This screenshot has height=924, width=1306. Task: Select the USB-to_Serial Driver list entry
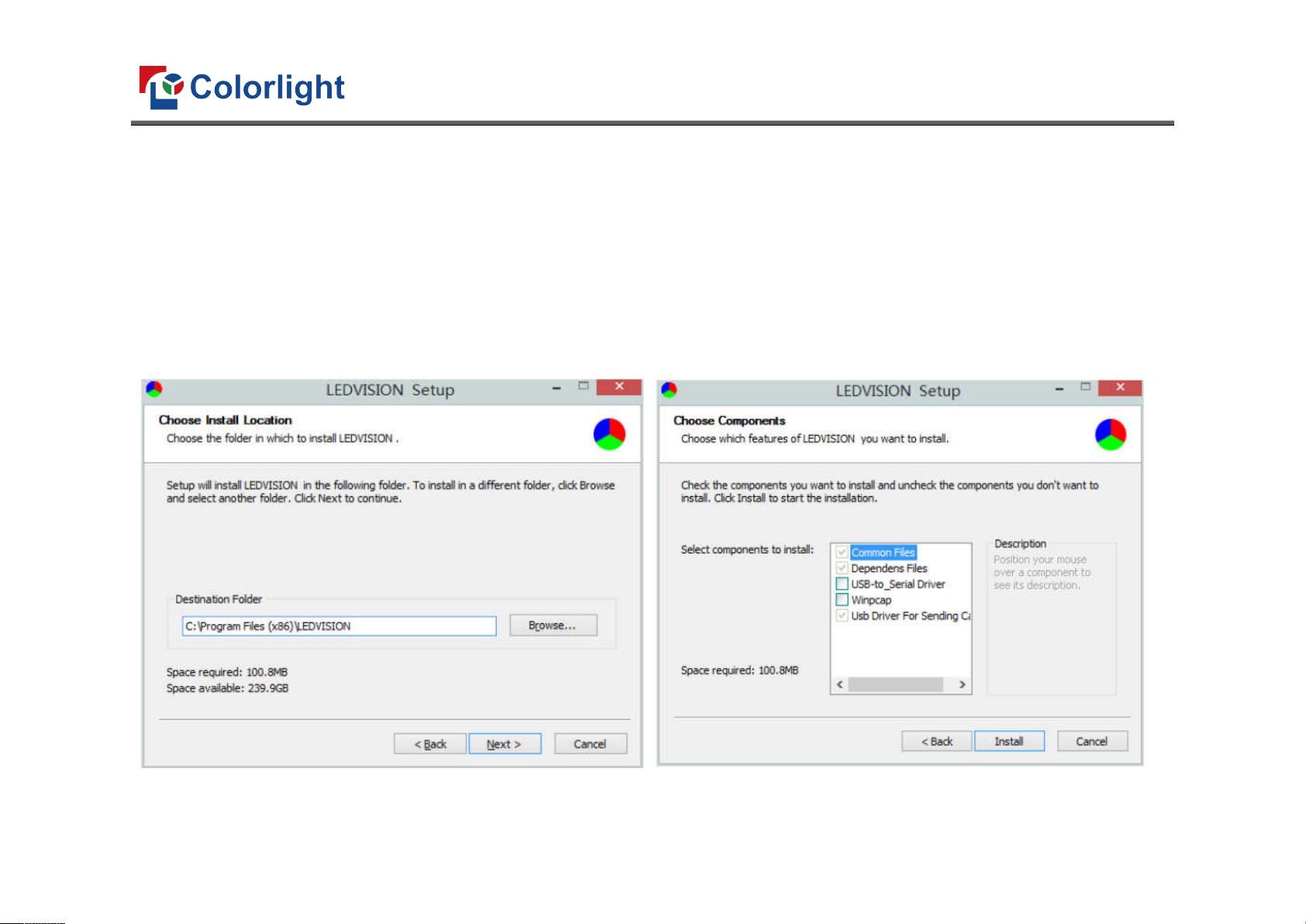tap(898, 584)
